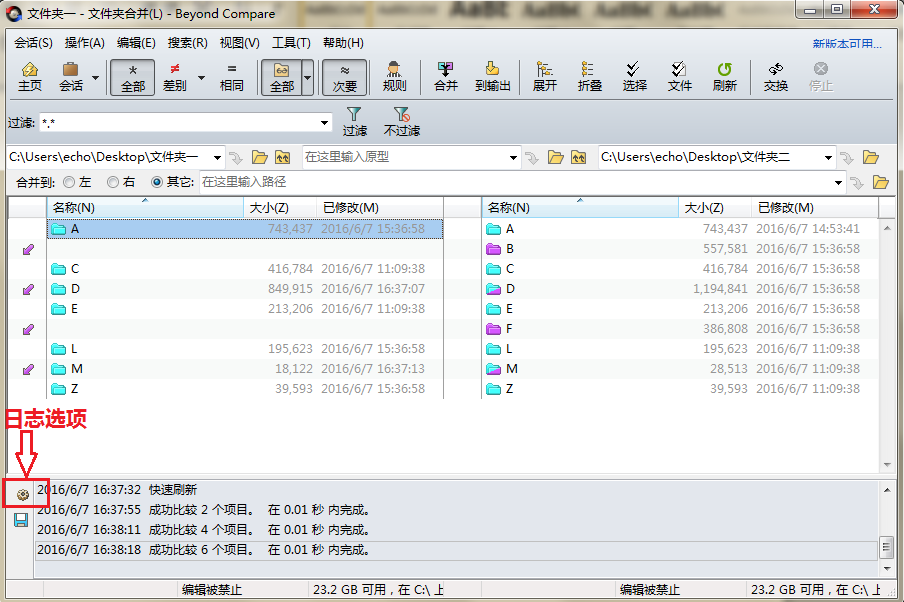904x602 pixels.
Task: Click the 规则 (Rules) toolbar icon
Action: coord(393,77)
